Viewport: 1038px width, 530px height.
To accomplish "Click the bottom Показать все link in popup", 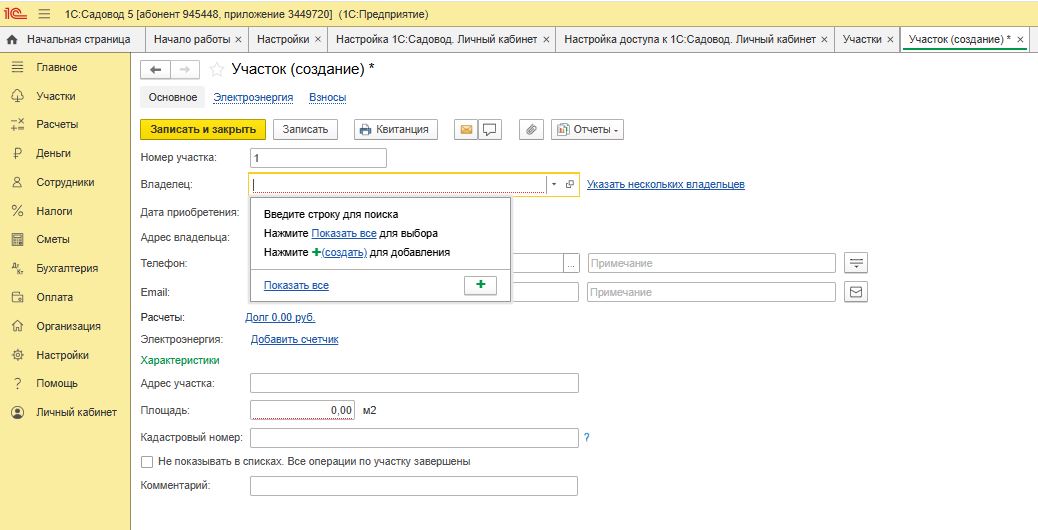I will pyautogui.click(x=296, y=286).
